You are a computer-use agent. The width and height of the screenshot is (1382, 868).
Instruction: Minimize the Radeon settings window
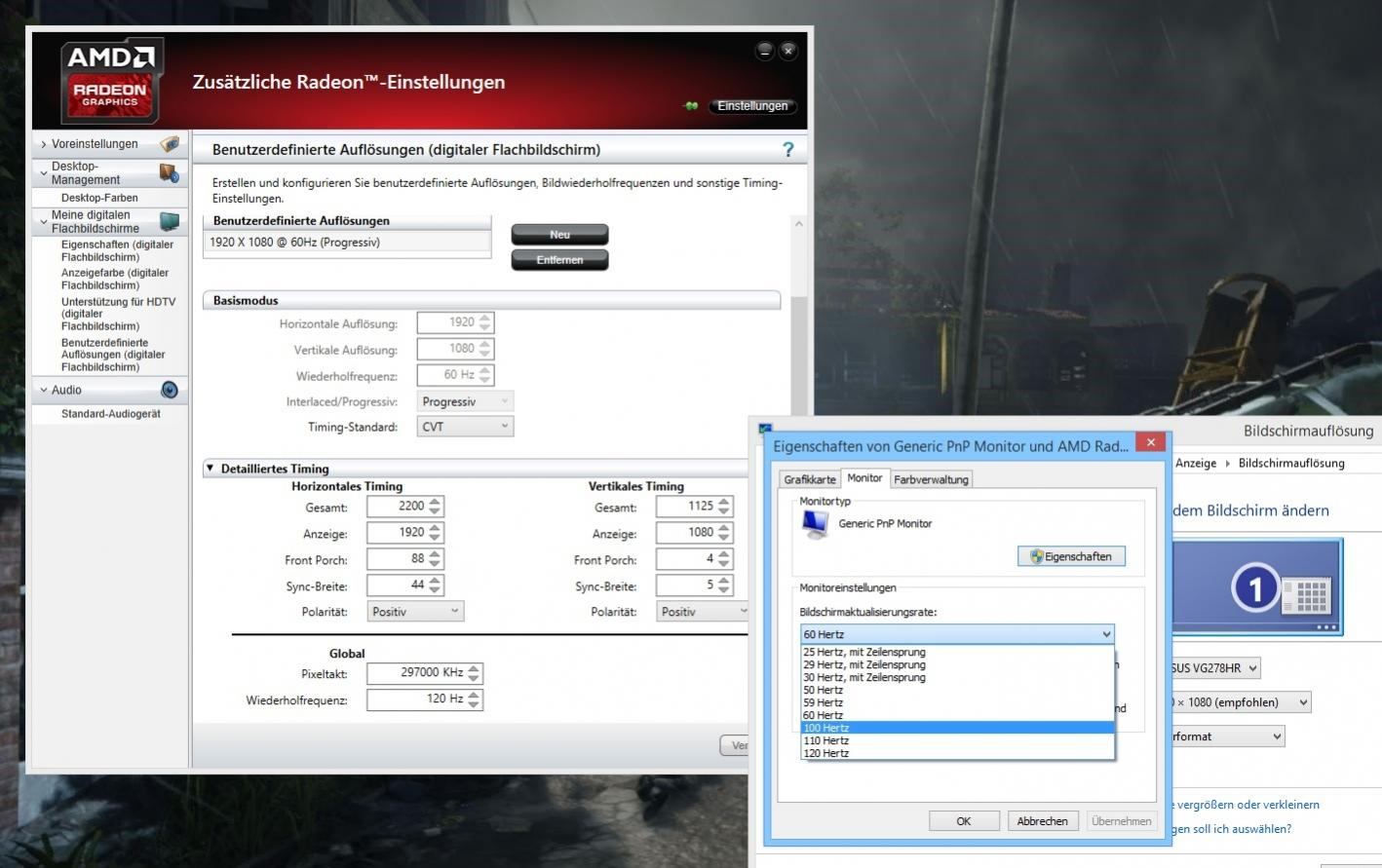(x=764, y=51)
